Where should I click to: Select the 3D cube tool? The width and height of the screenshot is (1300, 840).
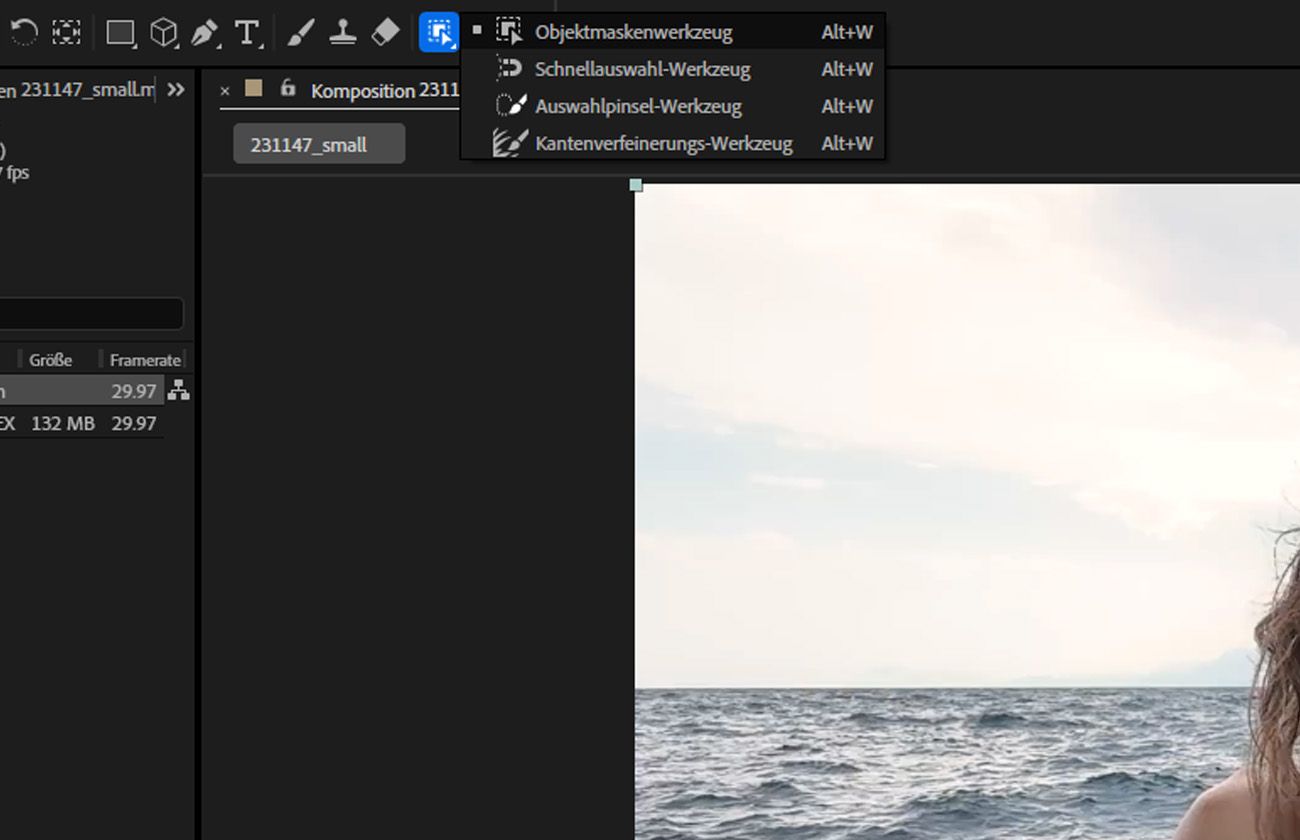[163, 33]
